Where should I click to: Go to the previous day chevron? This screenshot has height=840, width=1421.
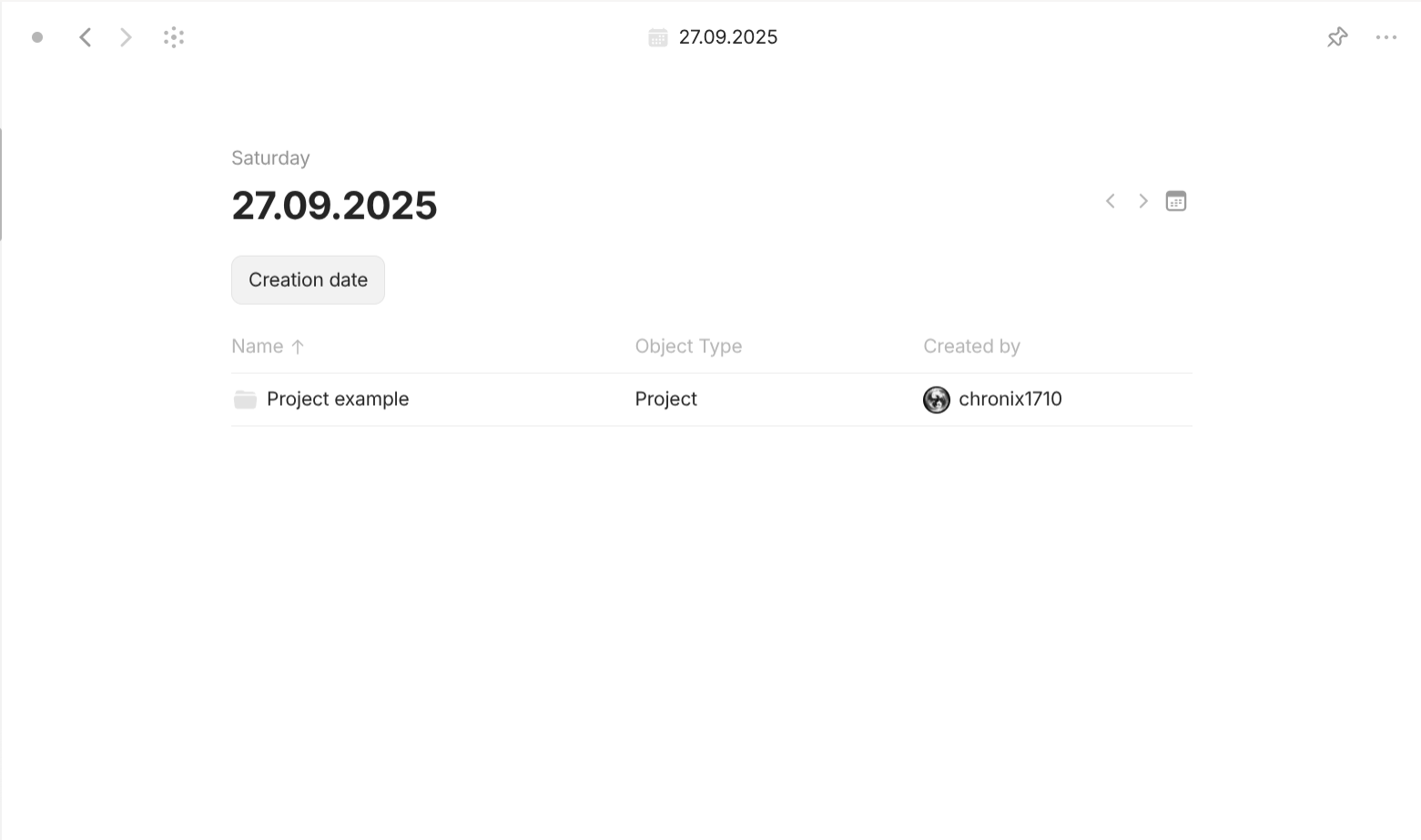[1111, 201]
